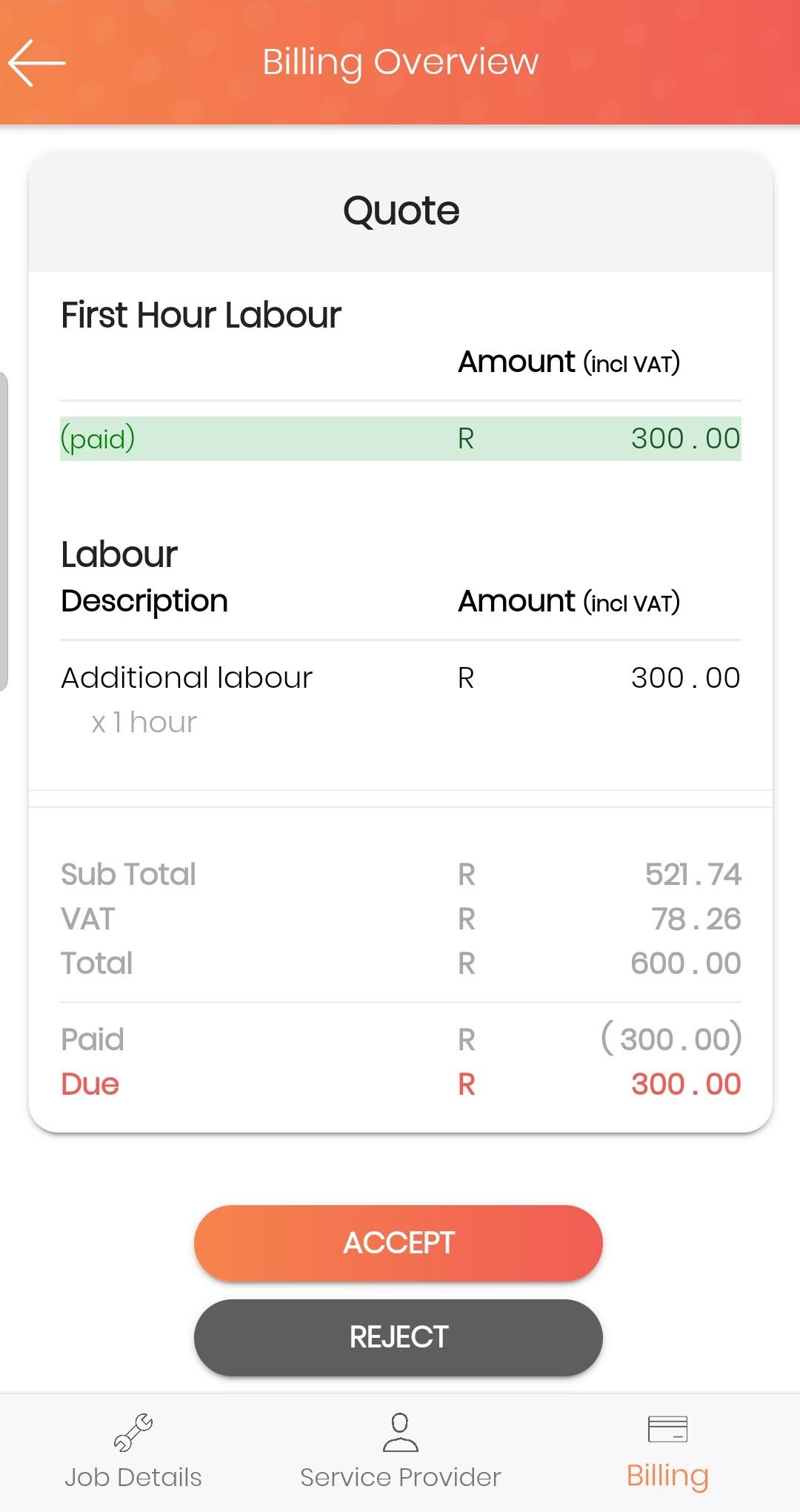Tap the wrench icon for Job Details
The width and height of the screenshot is (800, 1512).
pyautogui.click(x=133, y=1432)
